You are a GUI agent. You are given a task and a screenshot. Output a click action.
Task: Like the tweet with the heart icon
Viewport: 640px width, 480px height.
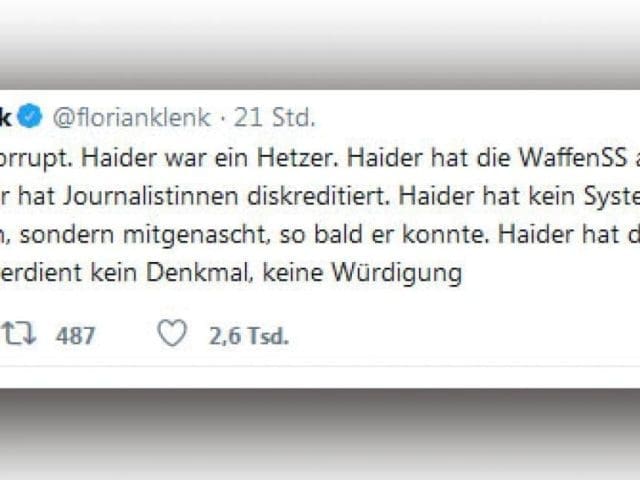[172, 334]
